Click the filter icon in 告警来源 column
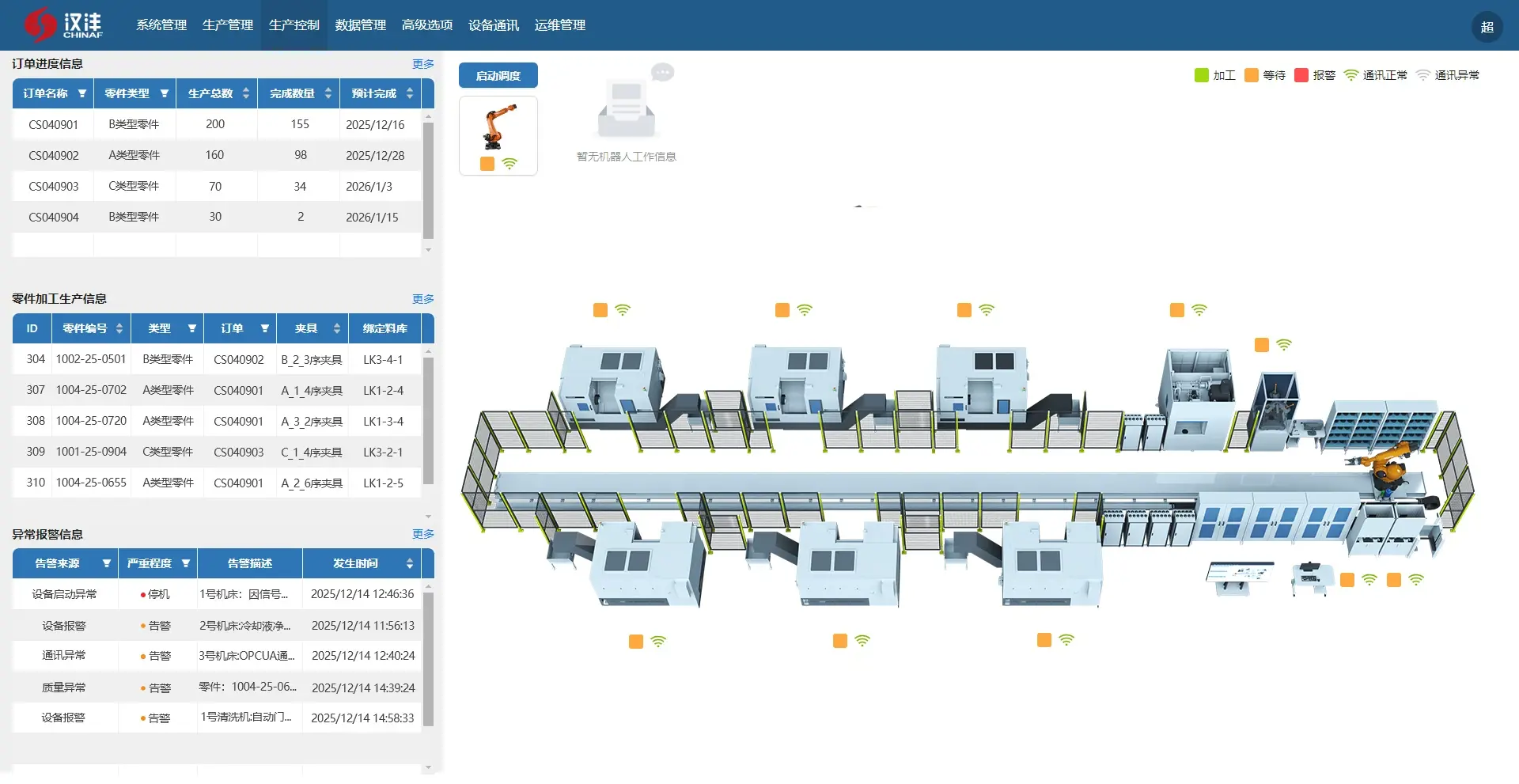 pyautogui.click(x=106, y=563)
